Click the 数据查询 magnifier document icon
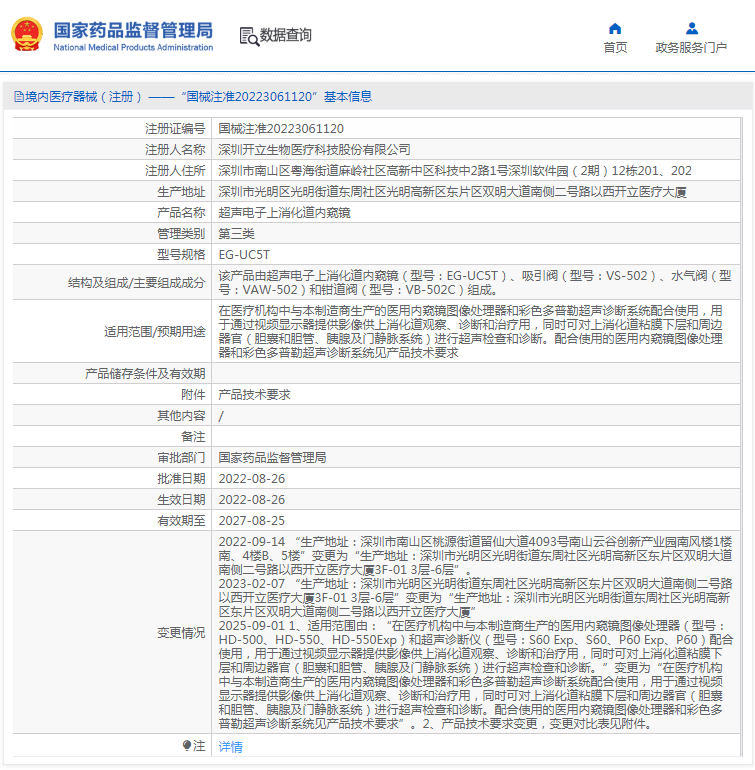755x770 pixels. tap(248, 36)
